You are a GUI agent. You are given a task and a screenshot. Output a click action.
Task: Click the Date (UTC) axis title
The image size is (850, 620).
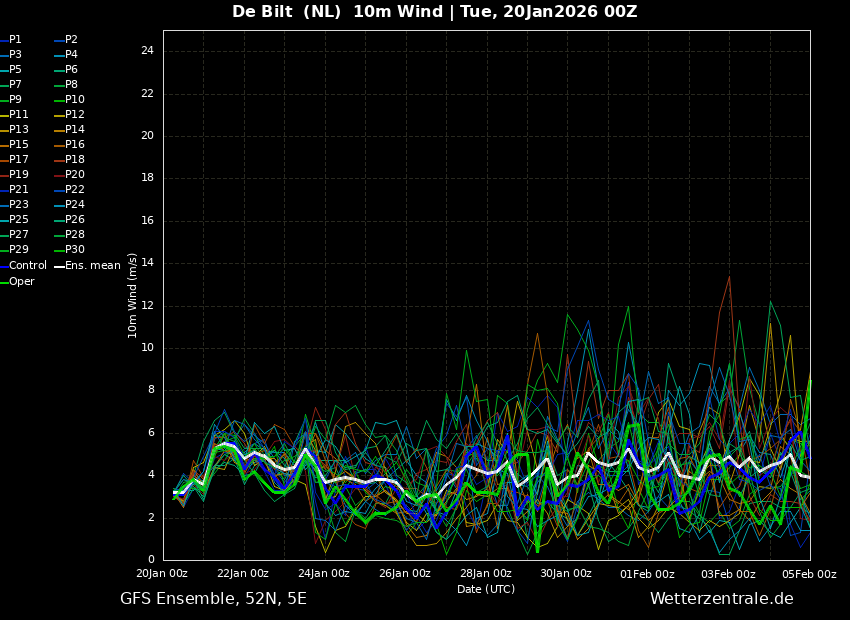click(486, 589)
